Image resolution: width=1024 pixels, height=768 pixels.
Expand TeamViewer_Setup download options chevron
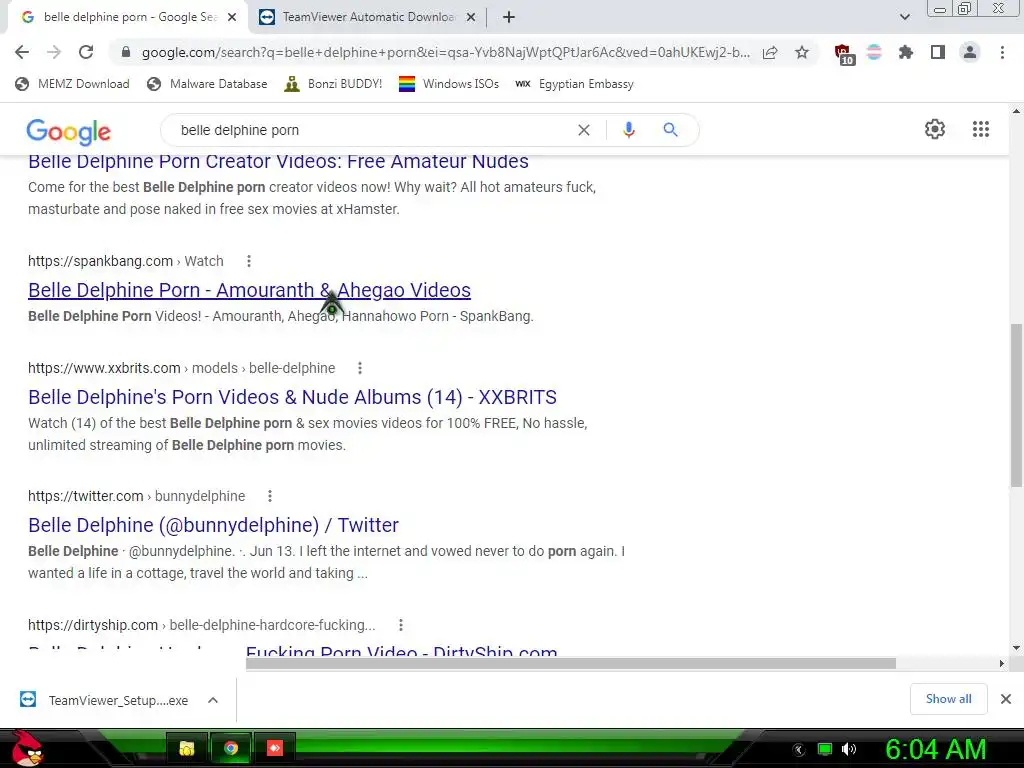point(213,700)
